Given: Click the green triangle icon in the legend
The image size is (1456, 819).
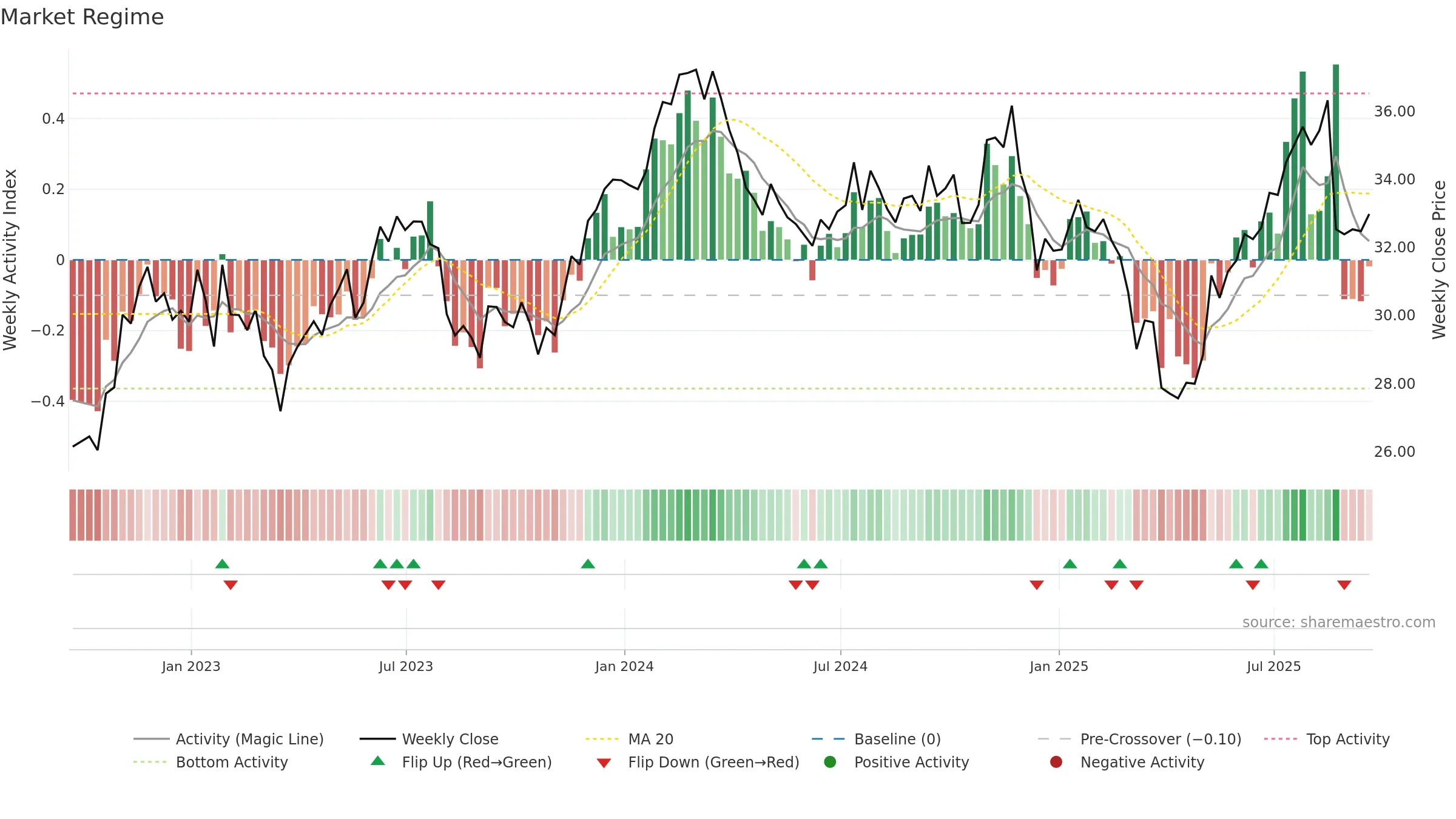Looking at the screenshot, I should (377, 761).
